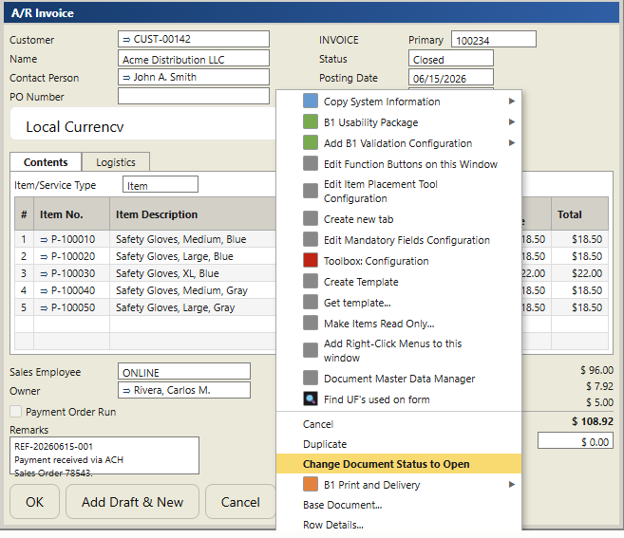Expand Add B1 Validation Configuration submenu arrow
The height and width of the screenshot is (538, 624).
(x=511, y=143)
